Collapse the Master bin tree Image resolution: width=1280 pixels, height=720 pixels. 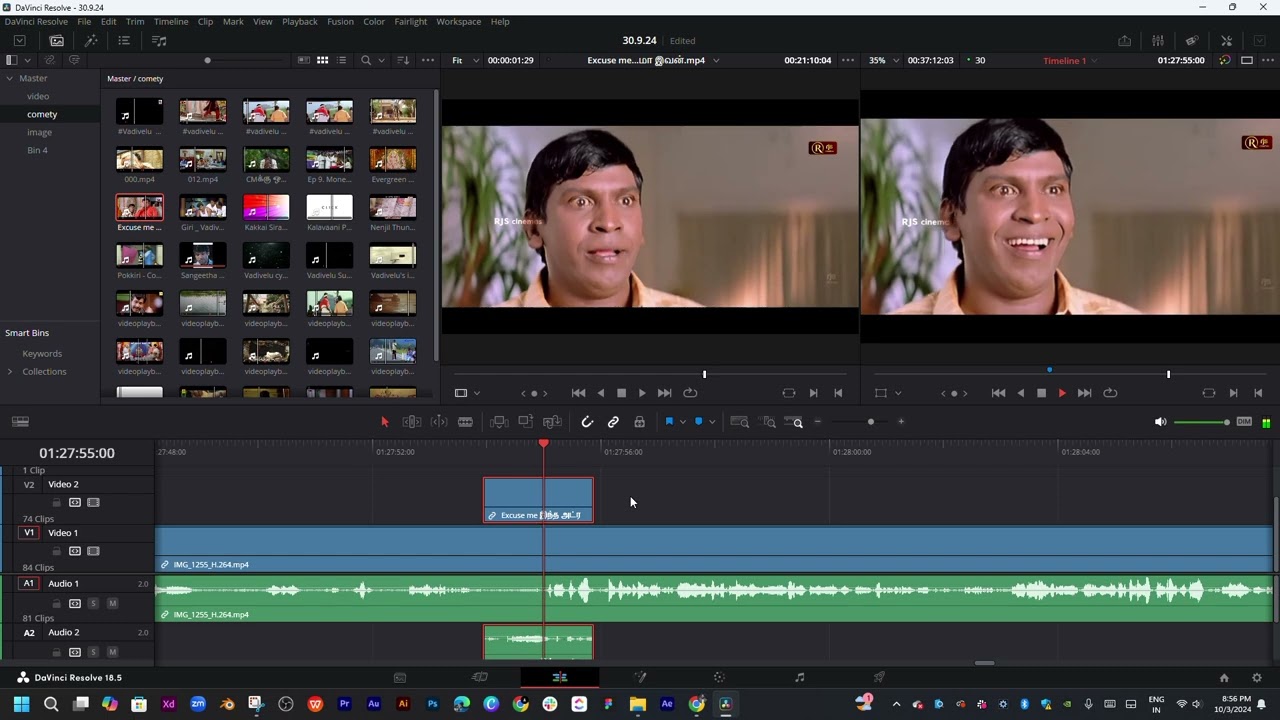tap(10, 78)
